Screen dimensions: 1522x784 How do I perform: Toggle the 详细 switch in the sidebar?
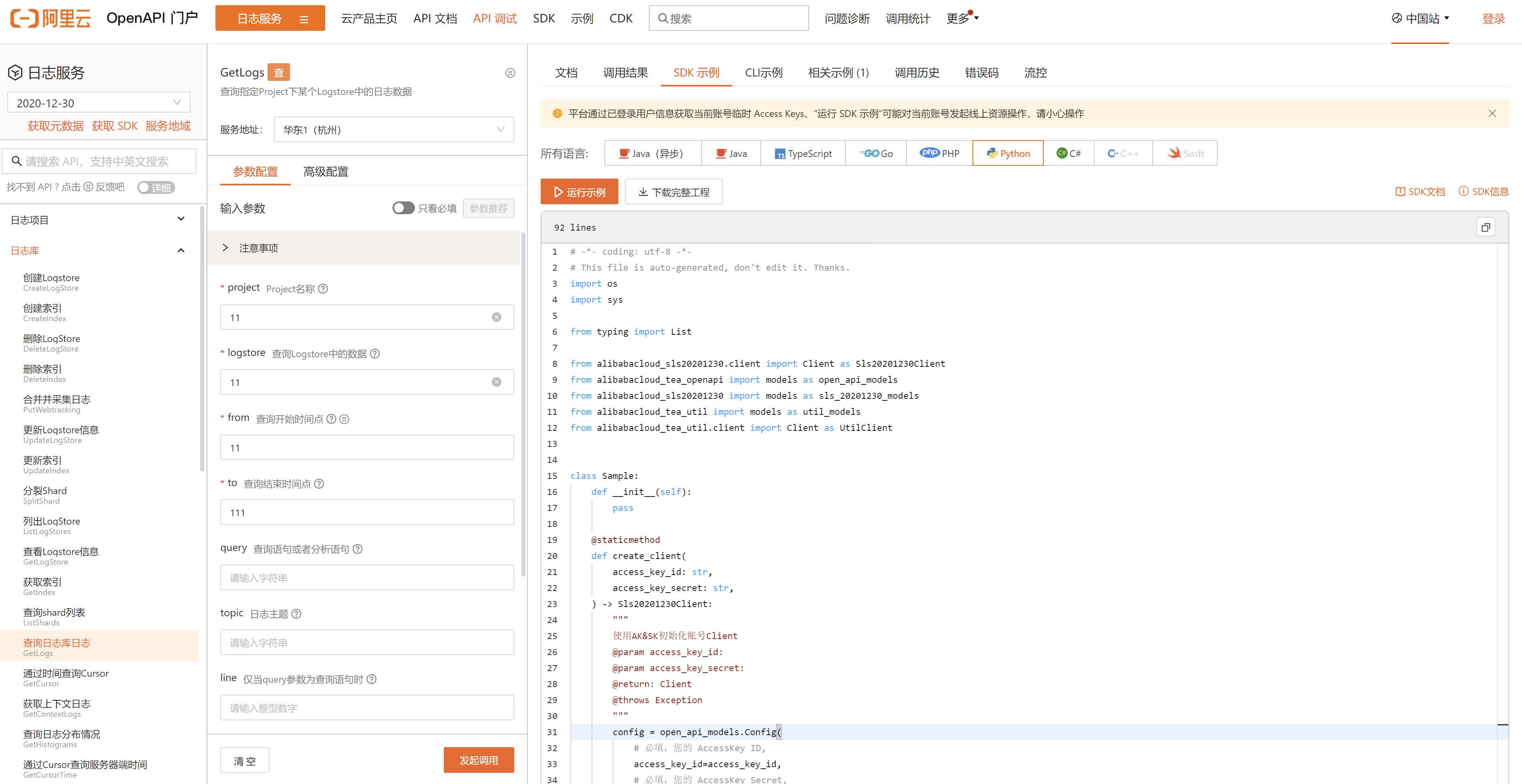click(x=155, y=187)
